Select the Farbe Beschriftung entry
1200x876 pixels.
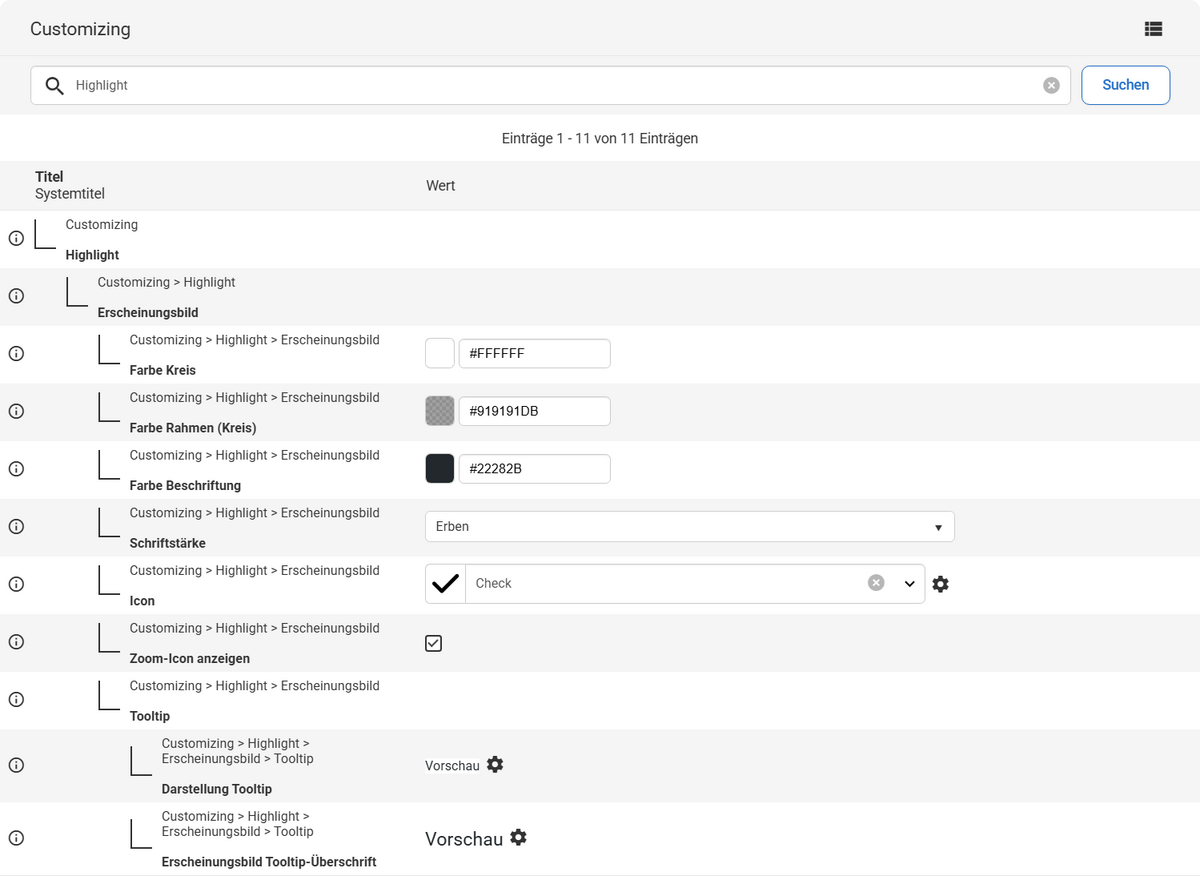(185, 486)
